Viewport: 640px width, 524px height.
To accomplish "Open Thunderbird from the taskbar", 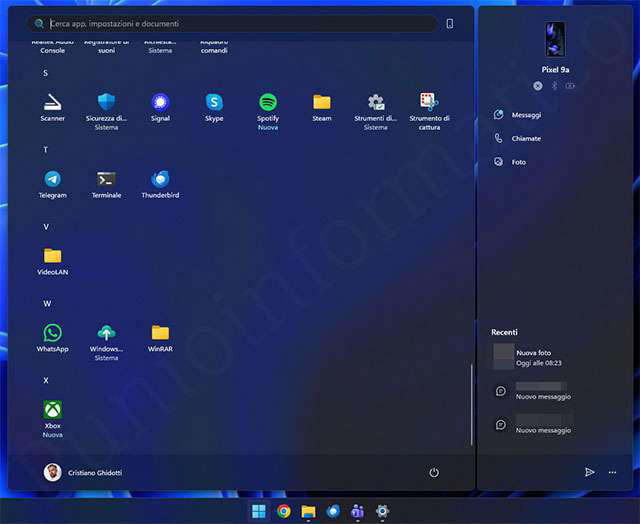I will tap(333, 511).
